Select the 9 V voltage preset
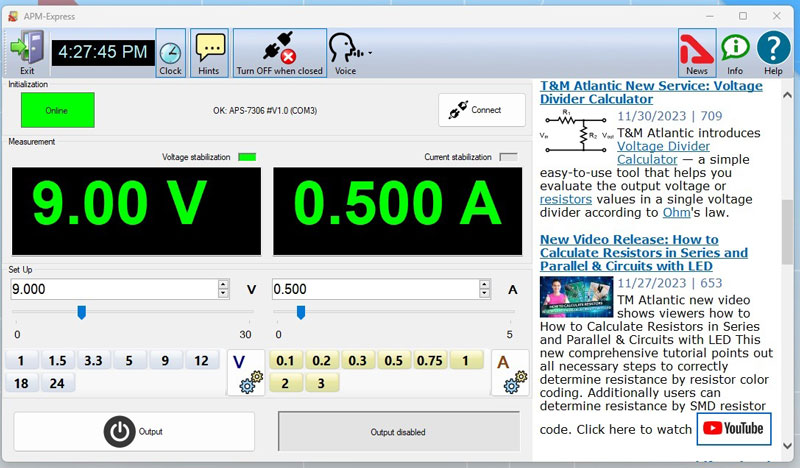 pyautogui.click(x=165, y=360)
